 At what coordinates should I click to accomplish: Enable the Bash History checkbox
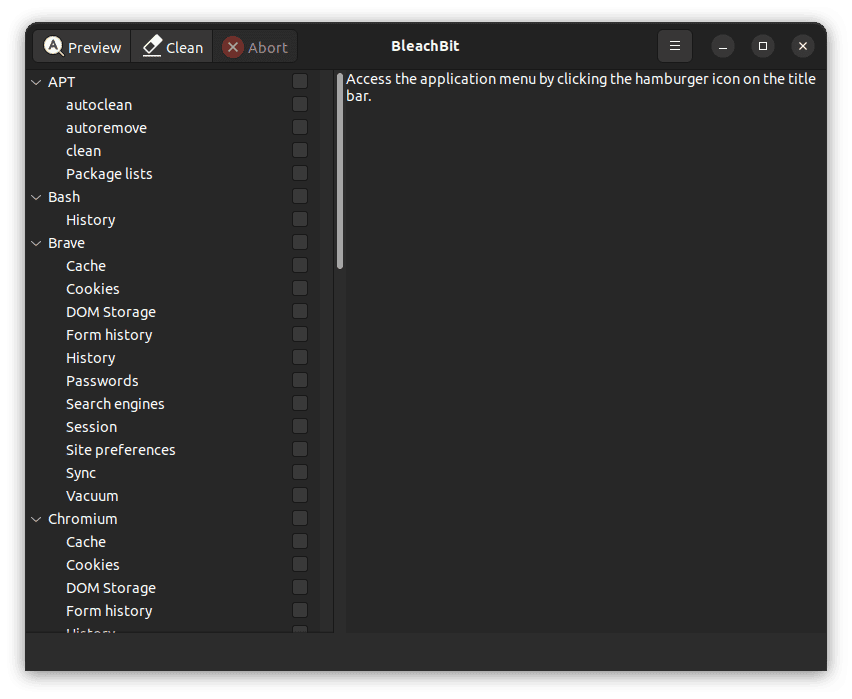pos(299,219)
